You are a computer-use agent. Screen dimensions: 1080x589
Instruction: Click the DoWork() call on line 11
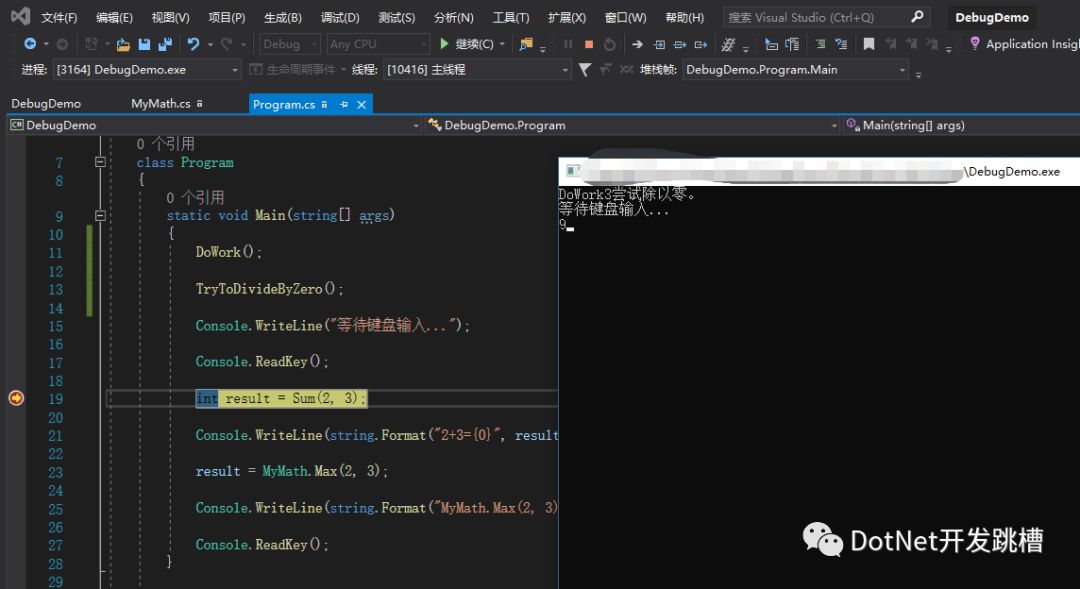(229, 252)
